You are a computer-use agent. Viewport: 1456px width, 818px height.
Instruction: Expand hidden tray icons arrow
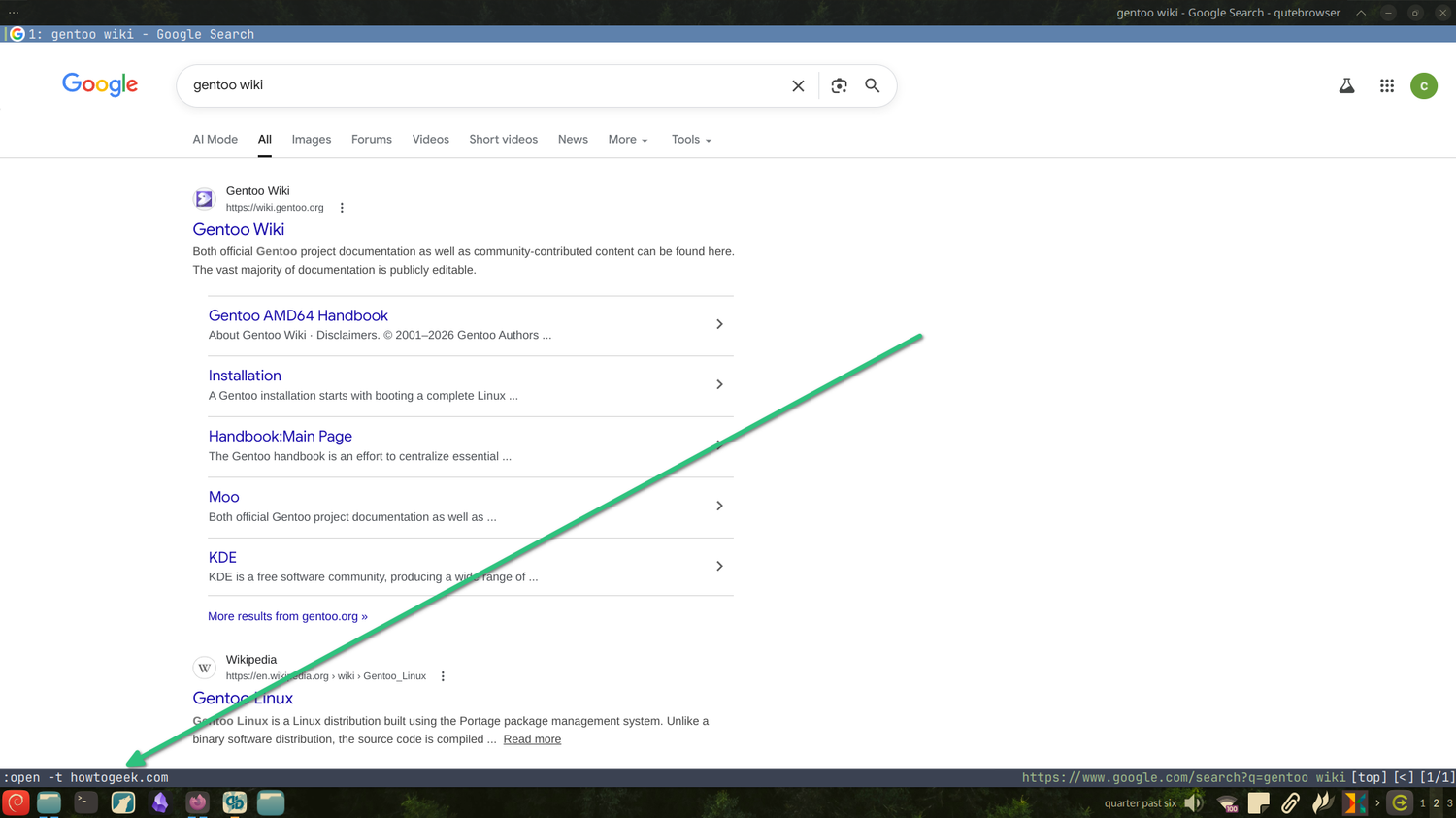pyautogui.click(x=1377, y=802)
